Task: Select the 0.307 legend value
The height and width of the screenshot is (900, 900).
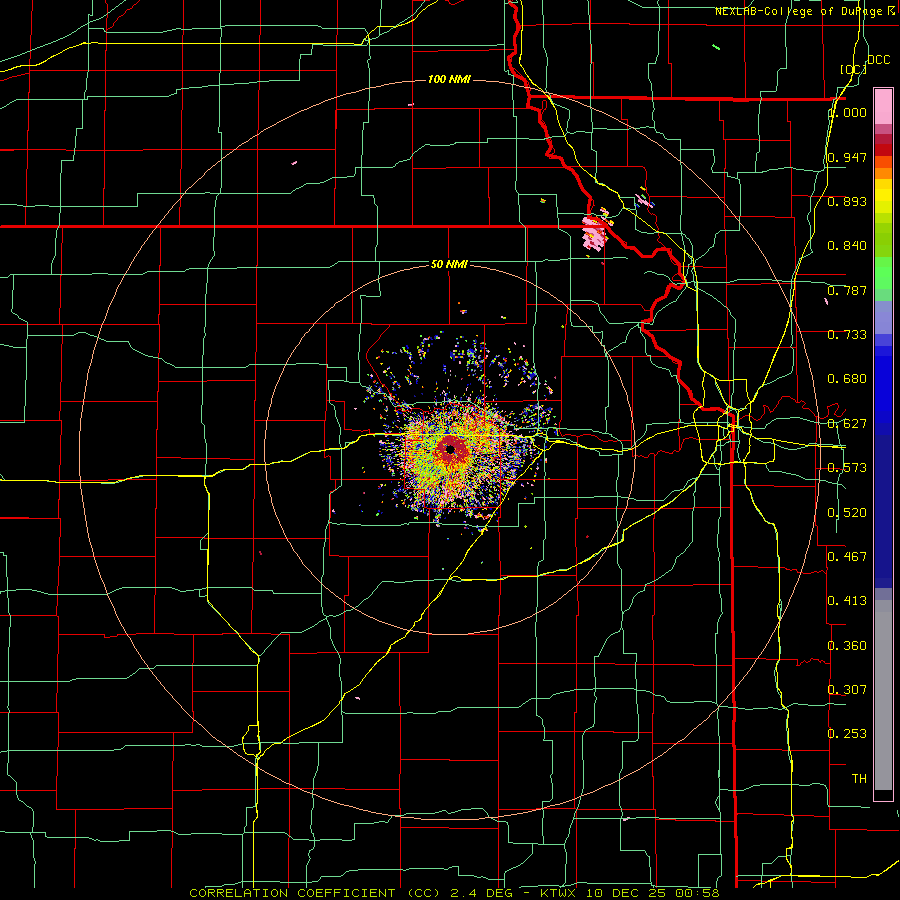Action: click(847, 690)
